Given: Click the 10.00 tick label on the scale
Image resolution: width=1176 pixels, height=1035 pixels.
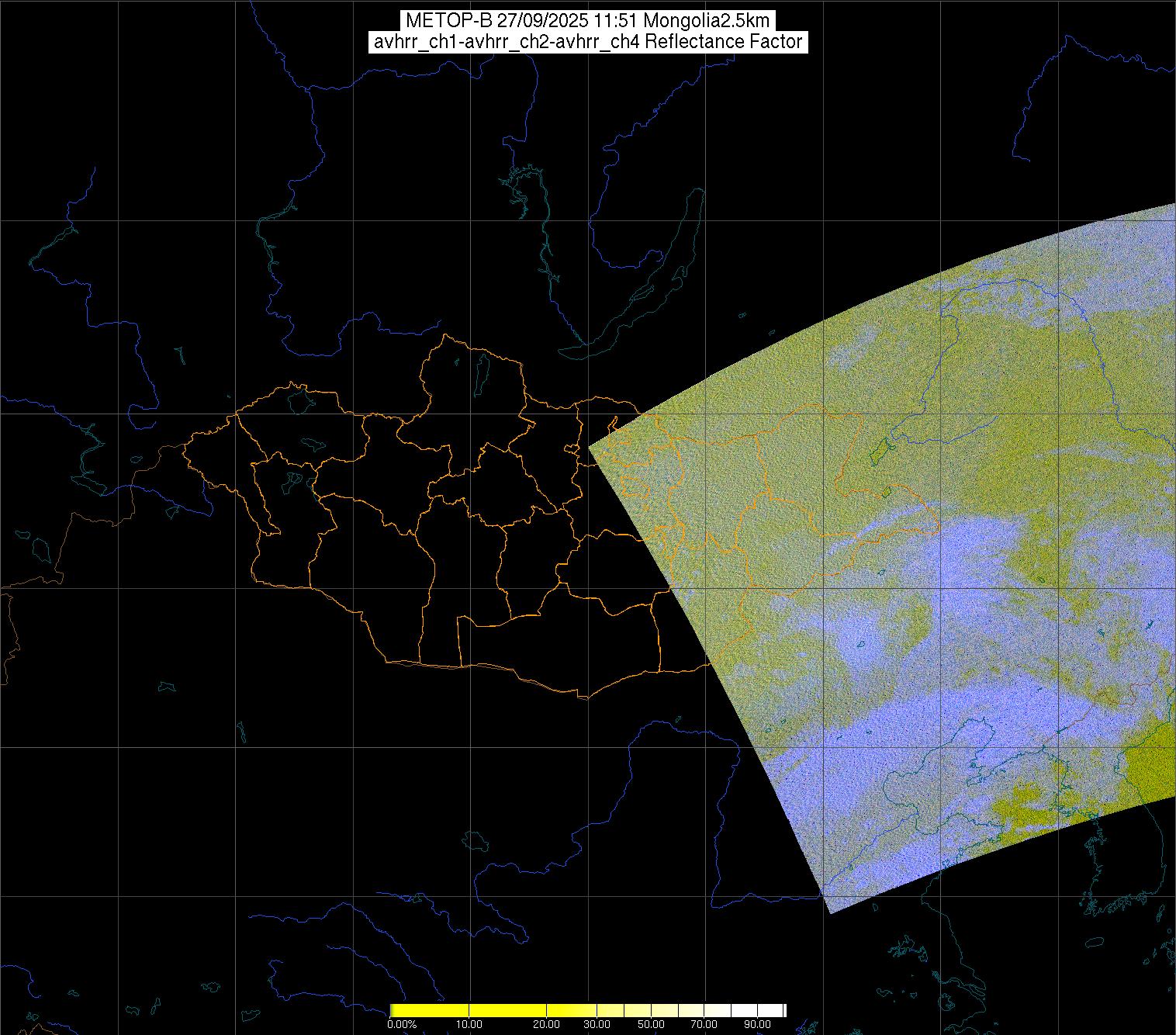Looking at the screenshot, I should click(469, 1024).
